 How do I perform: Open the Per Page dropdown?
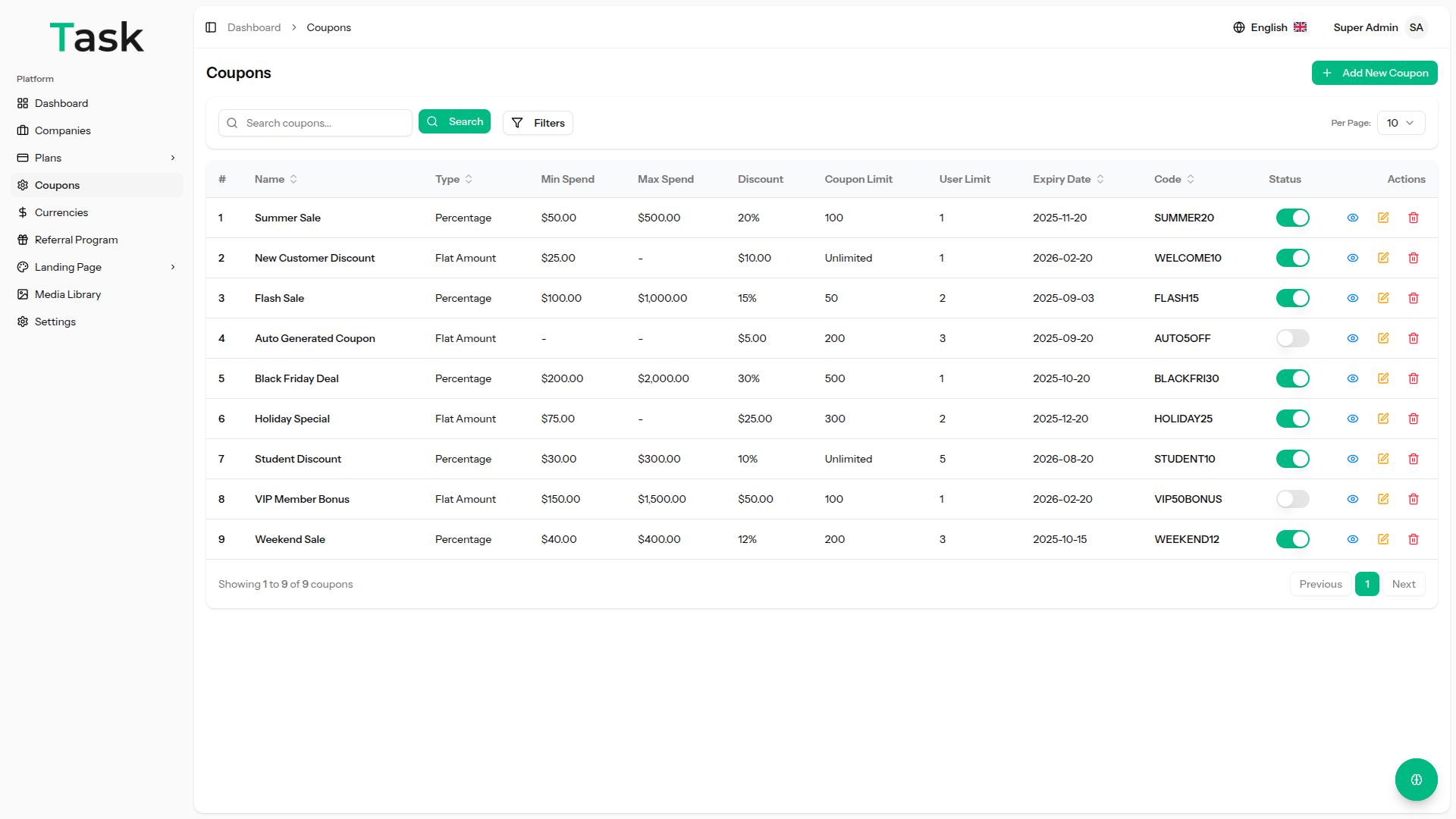pos(1400,123)
